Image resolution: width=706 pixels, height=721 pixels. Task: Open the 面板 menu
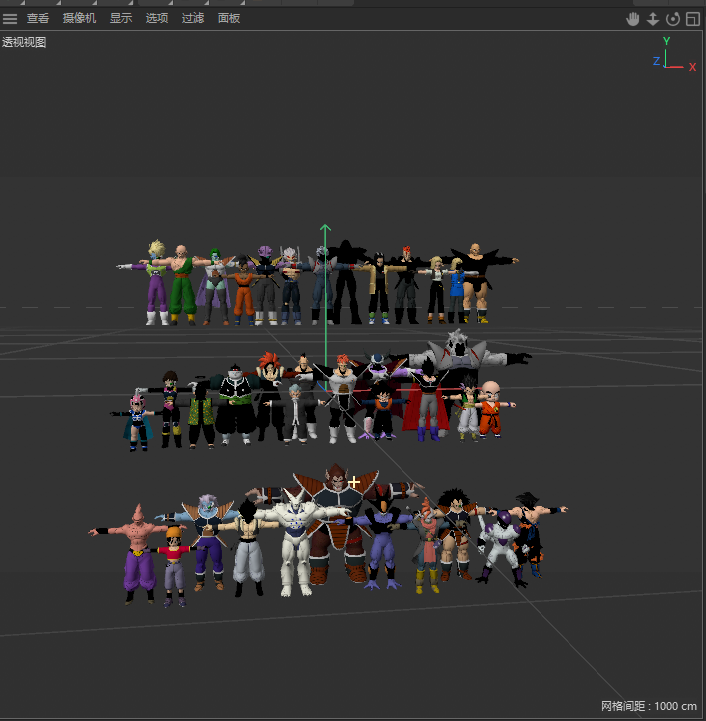pyautogui.click(x=229, y=18)
